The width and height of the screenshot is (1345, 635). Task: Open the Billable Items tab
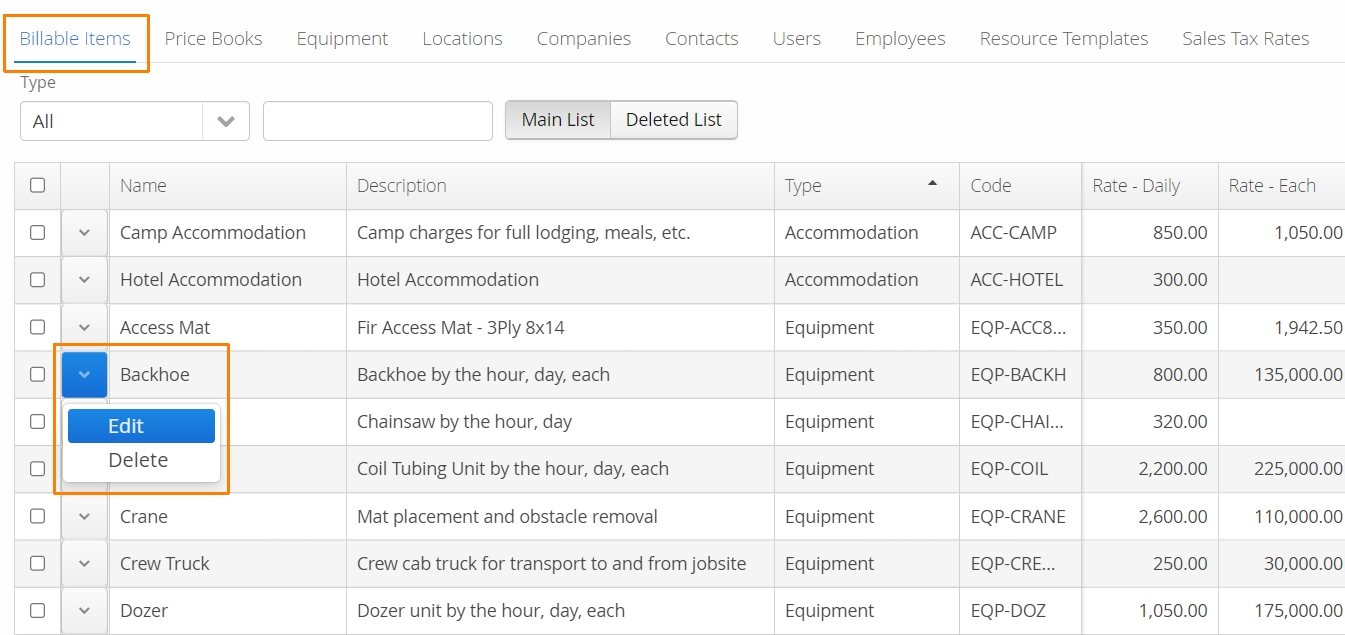[75, 39]
